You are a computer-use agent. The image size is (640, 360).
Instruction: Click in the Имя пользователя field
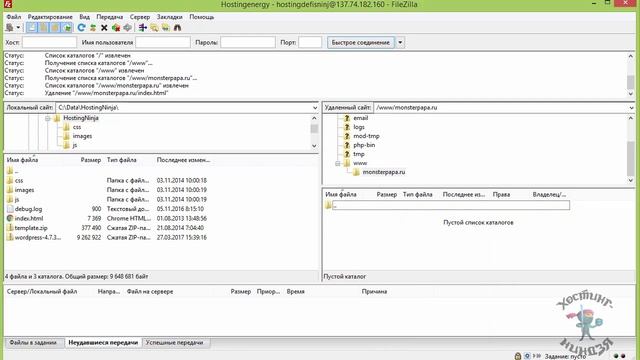163,42
